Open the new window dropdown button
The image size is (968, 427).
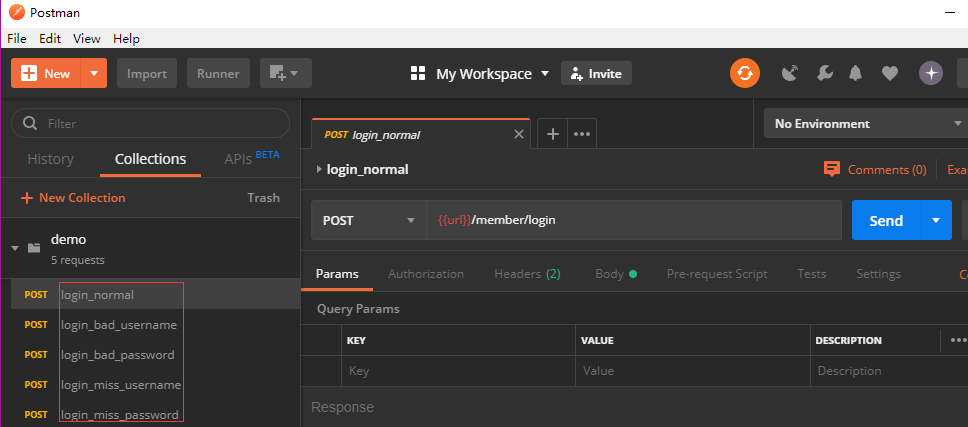(285, 73)
